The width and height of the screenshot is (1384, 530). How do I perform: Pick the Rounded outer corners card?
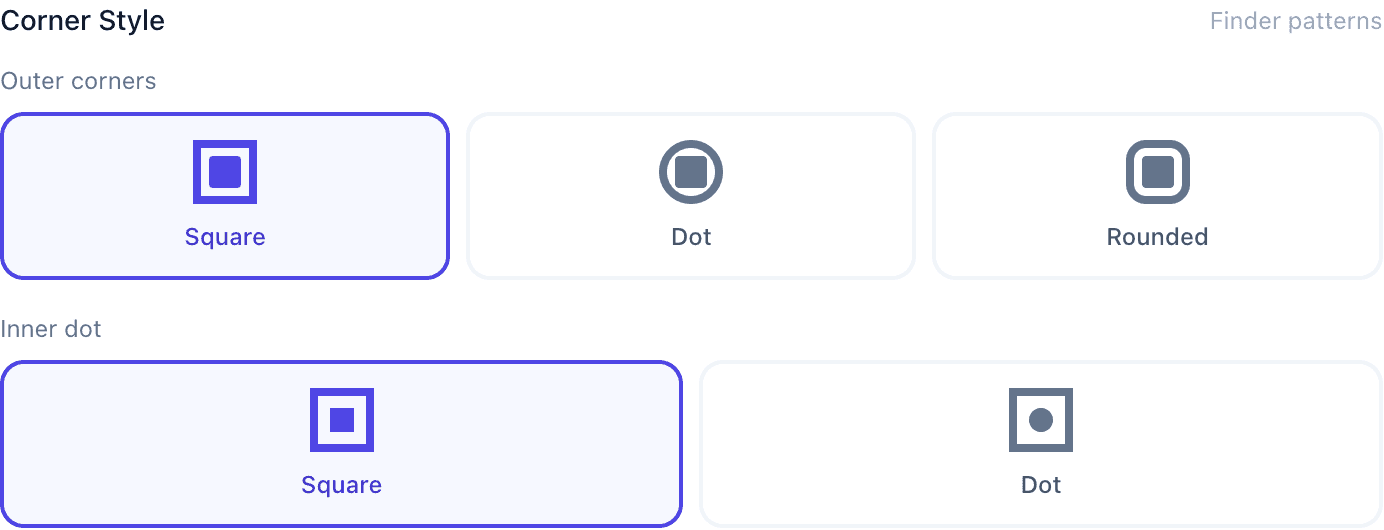(x=1157, y=196)
